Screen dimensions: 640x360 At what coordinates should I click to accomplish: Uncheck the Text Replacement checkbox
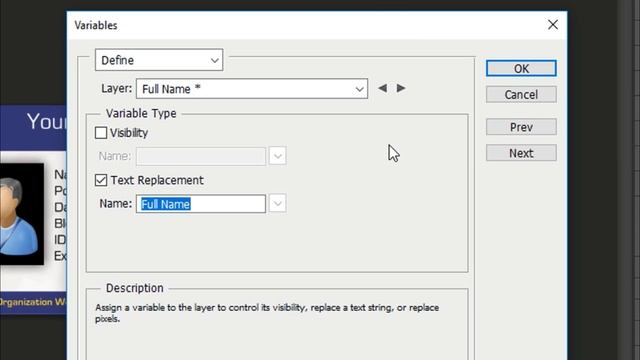[x=101, y=180]
